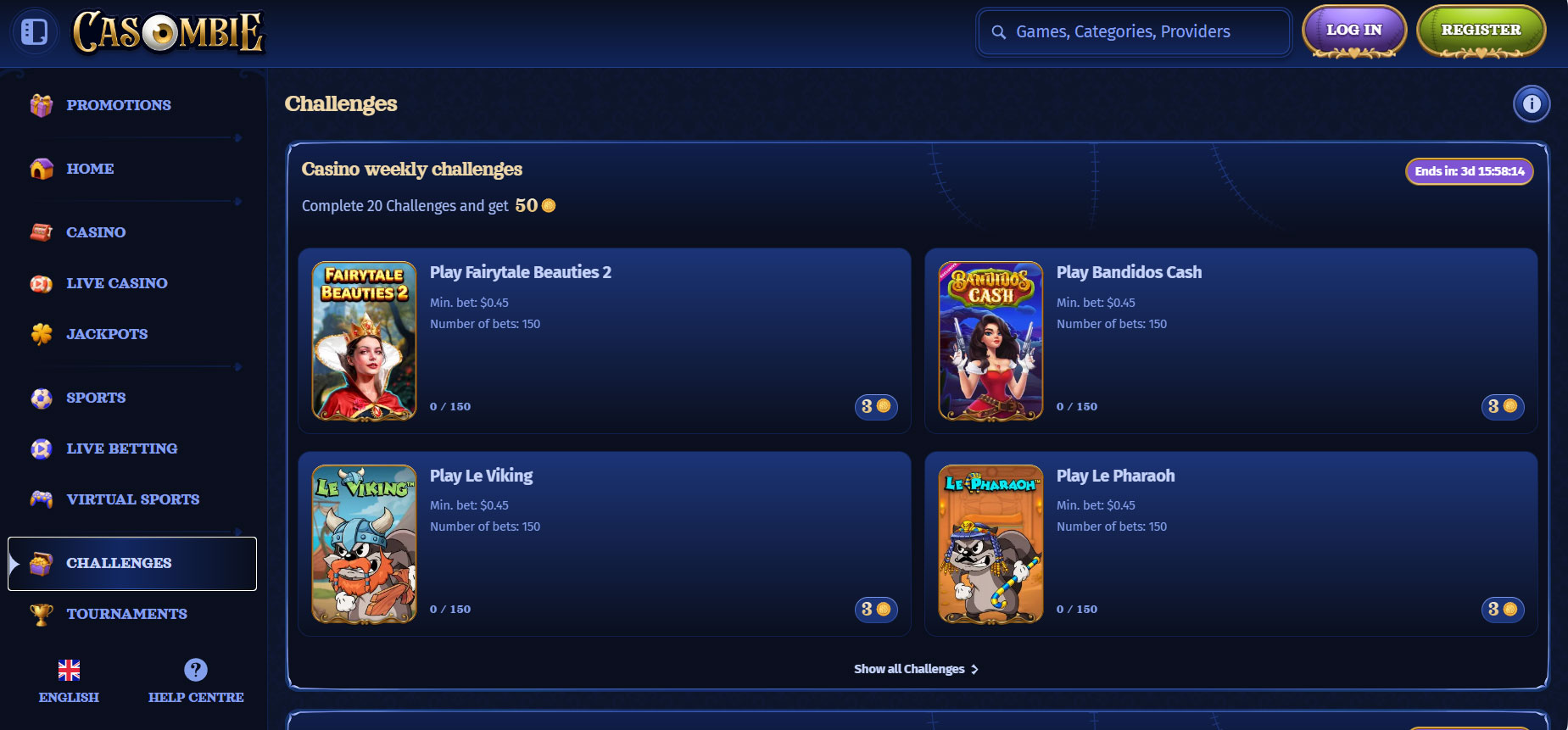Viewport: 1568px width, 730px height.
Task: Click 0 / 150 progress on Le Pharaoh
Action: pos(1077,610)
